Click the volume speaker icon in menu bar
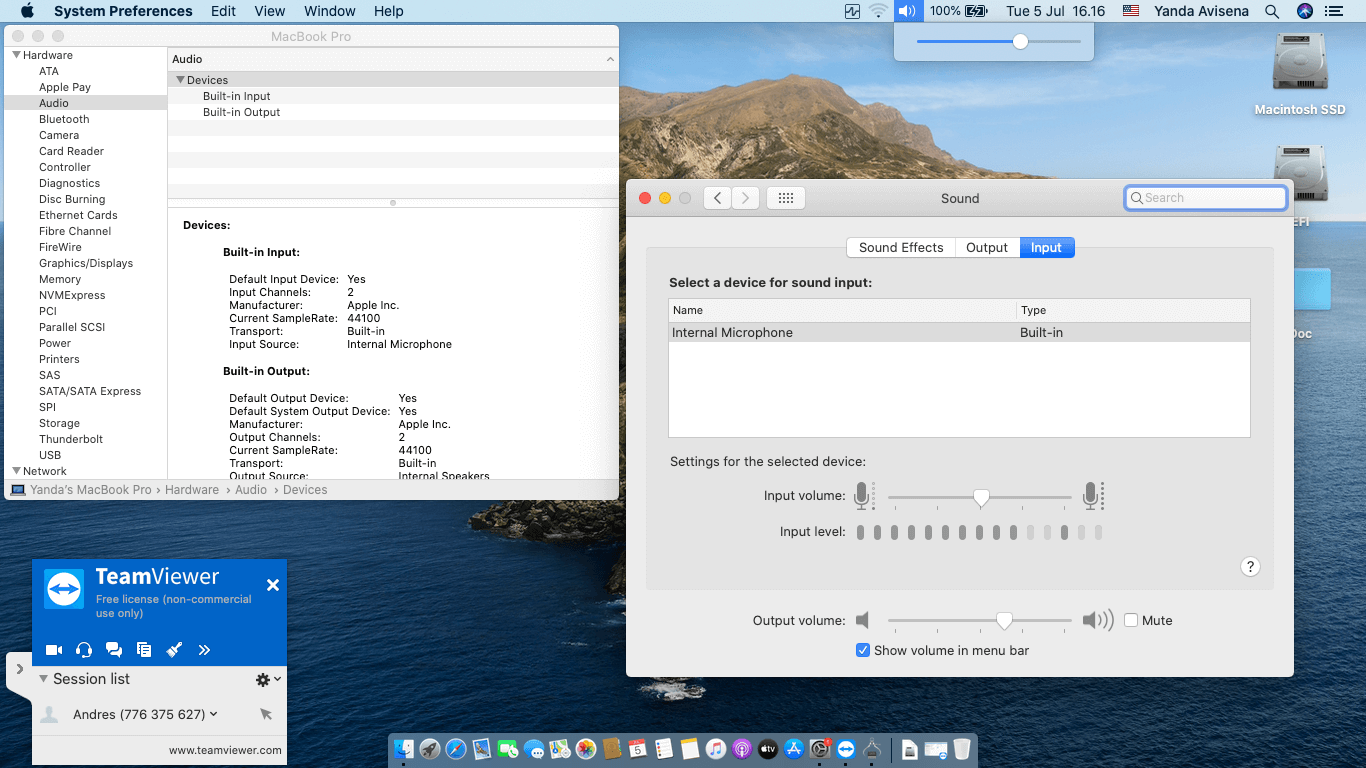 click(906, 11)
